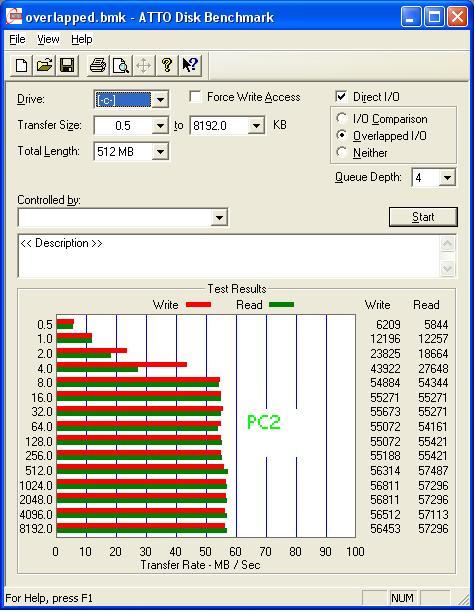Viewport: 475px width, 612px height.
Task: Click the 2.0 row label in chart
Action: coord(45,354)
